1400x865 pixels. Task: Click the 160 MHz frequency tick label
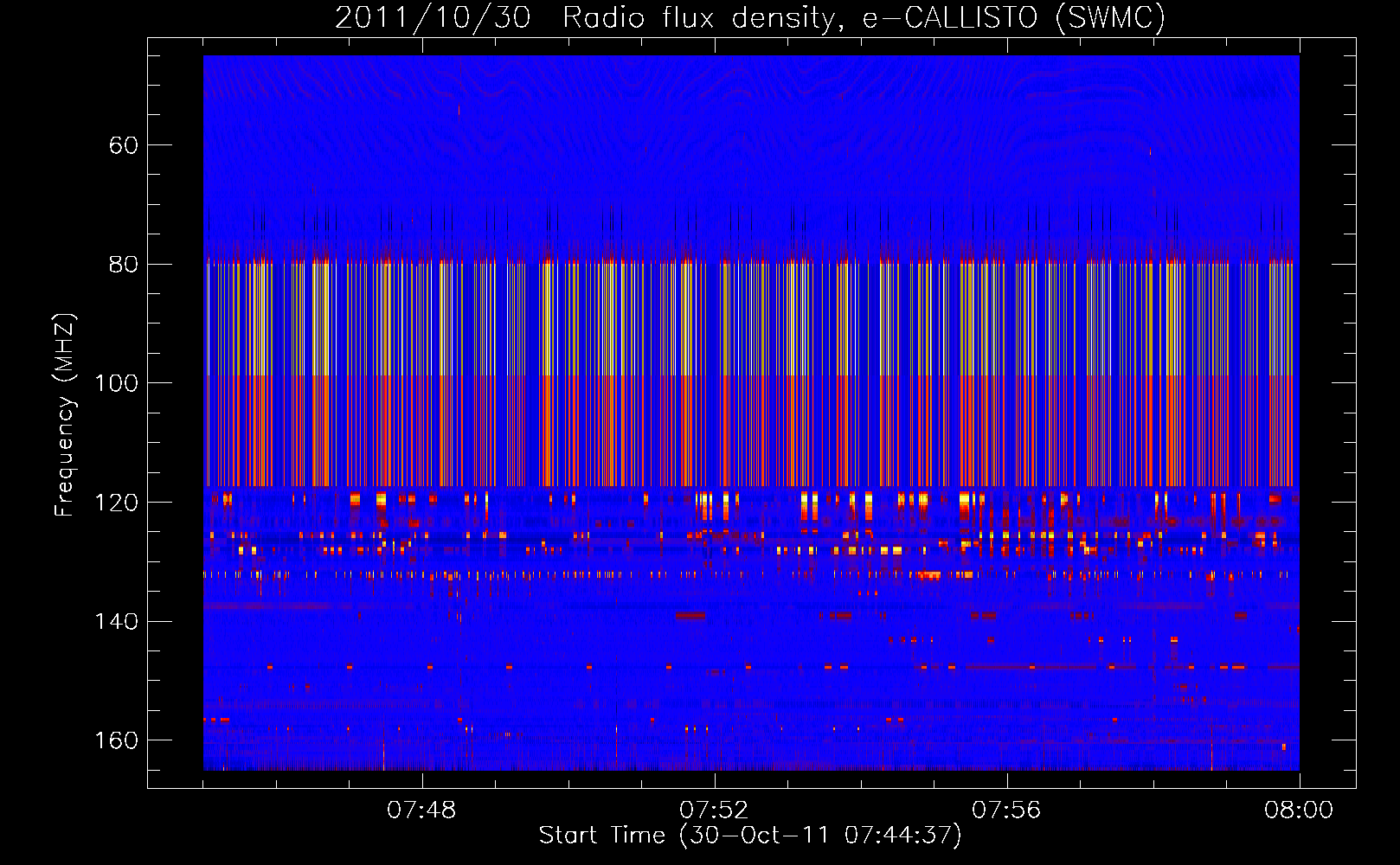116,740
